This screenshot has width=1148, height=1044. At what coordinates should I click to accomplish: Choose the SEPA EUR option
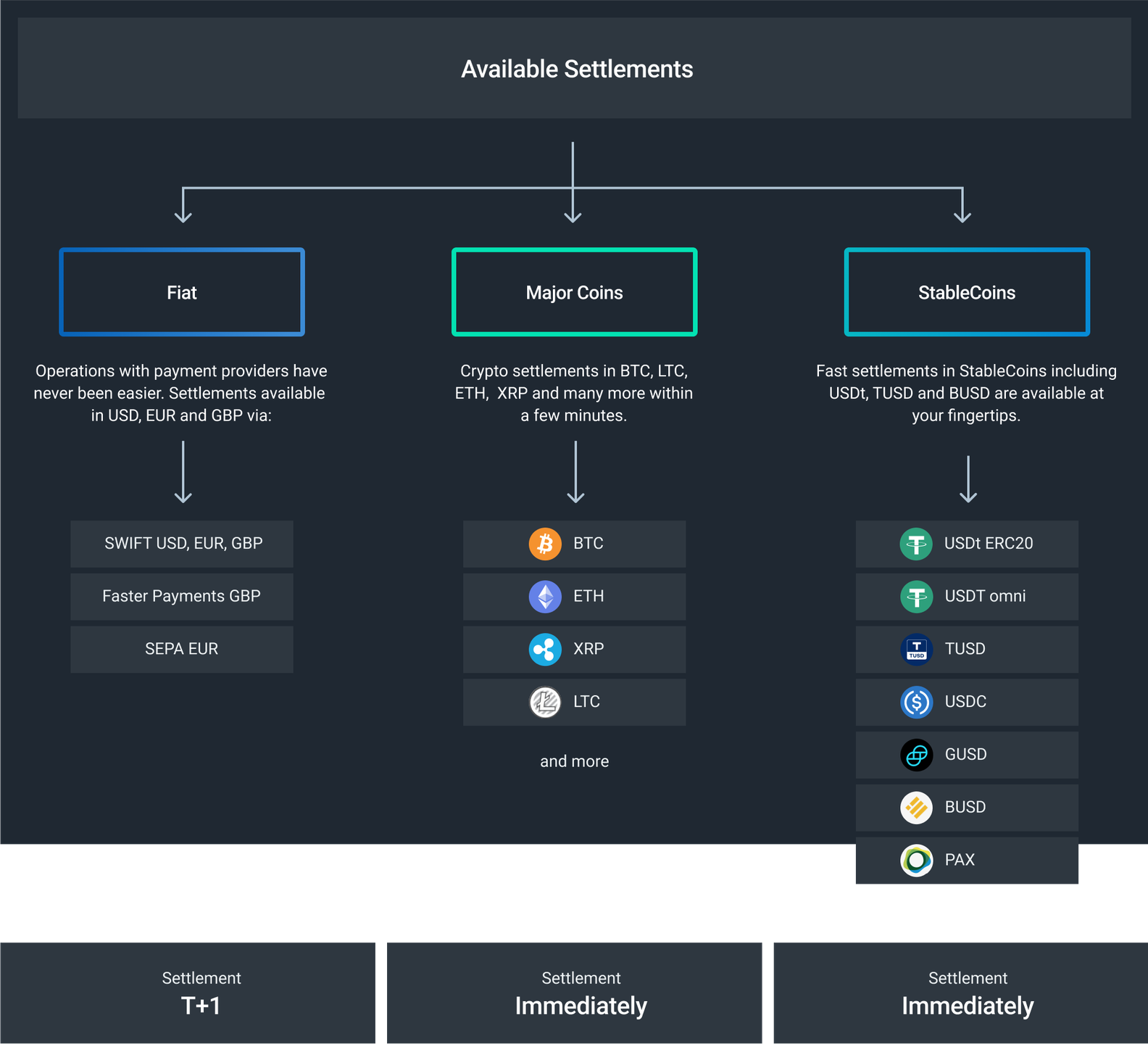coord(182,650)
